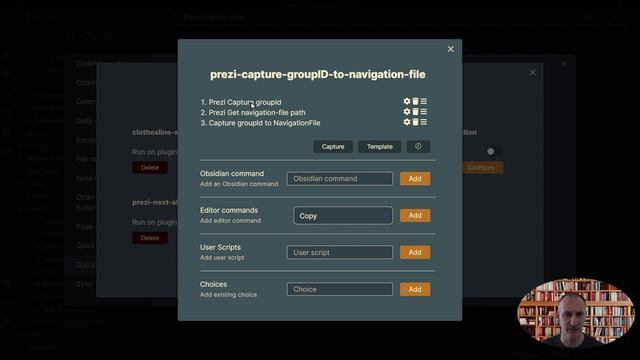This screenshot has width=640, height=360.
Task: Add the user script
Action: [x=415, y=252]
